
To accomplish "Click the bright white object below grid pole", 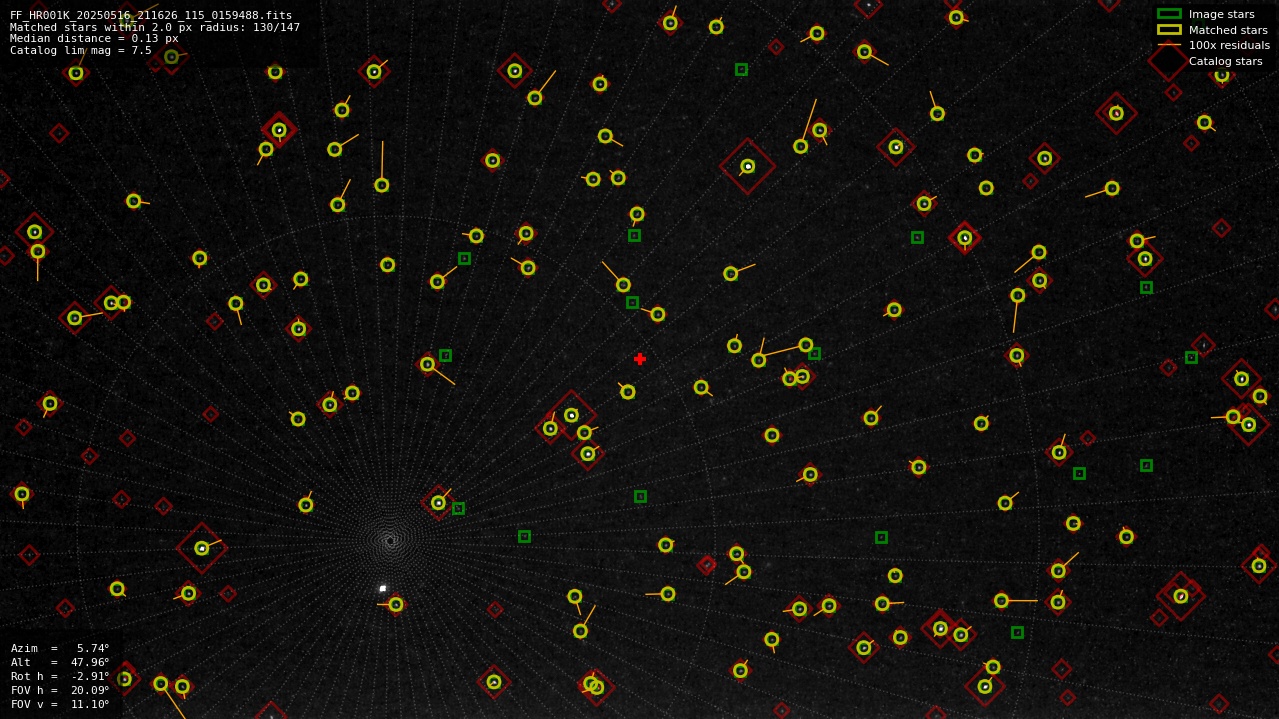I will click(x=382, y=589).
